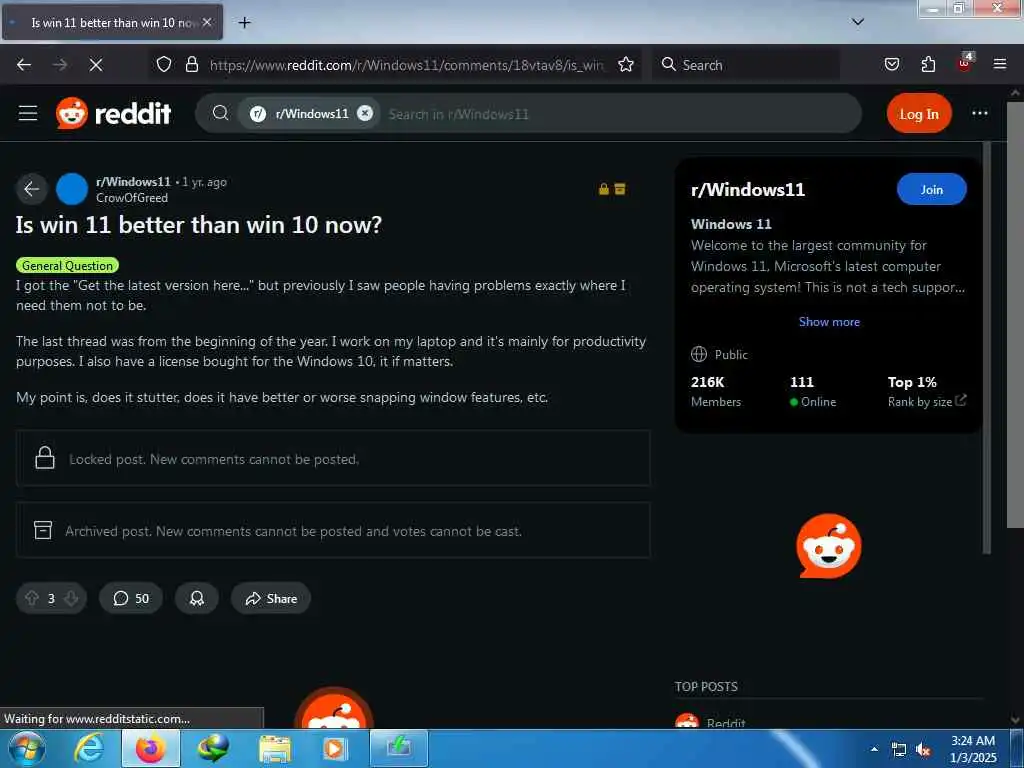Image resolution: width=1024 pixels, height=768 pixels.
Task: Open the clock showing 3:24 AM
Action: click(x=973, y=749)
